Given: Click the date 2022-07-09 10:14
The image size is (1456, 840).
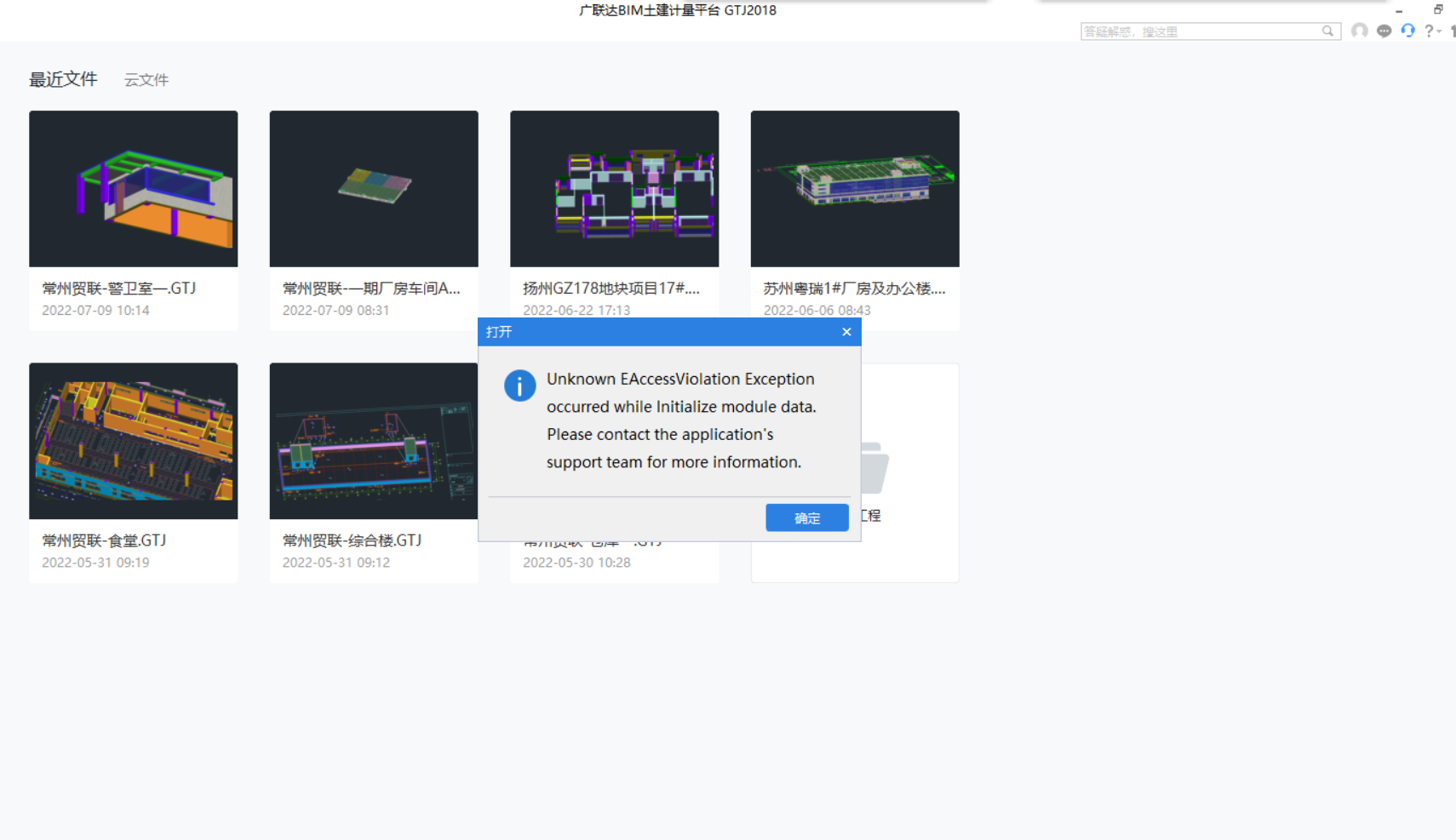Looking at the screenshot, I should tap(95, 311).
